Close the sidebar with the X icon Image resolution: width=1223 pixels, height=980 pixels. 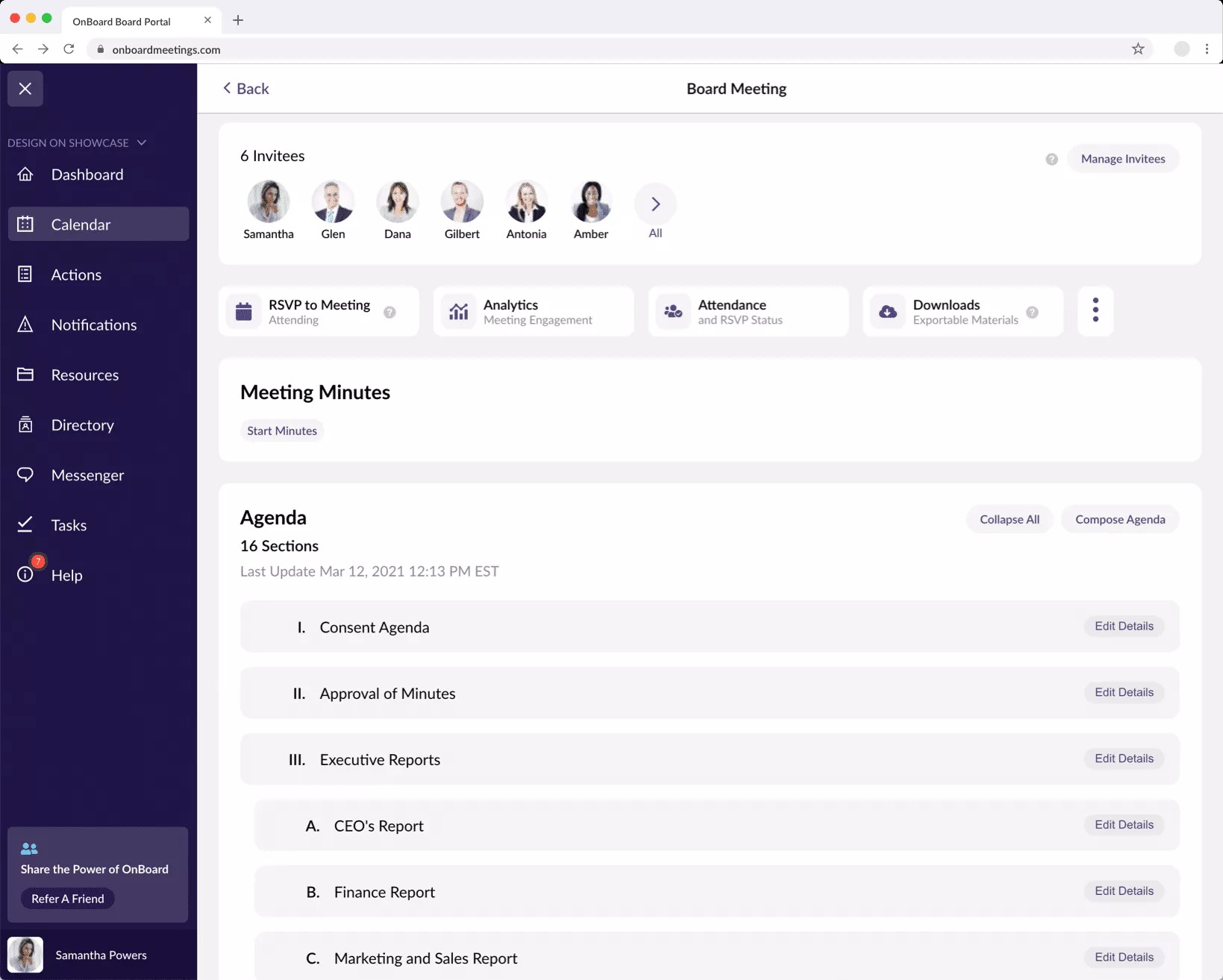[x=25, y=89]
